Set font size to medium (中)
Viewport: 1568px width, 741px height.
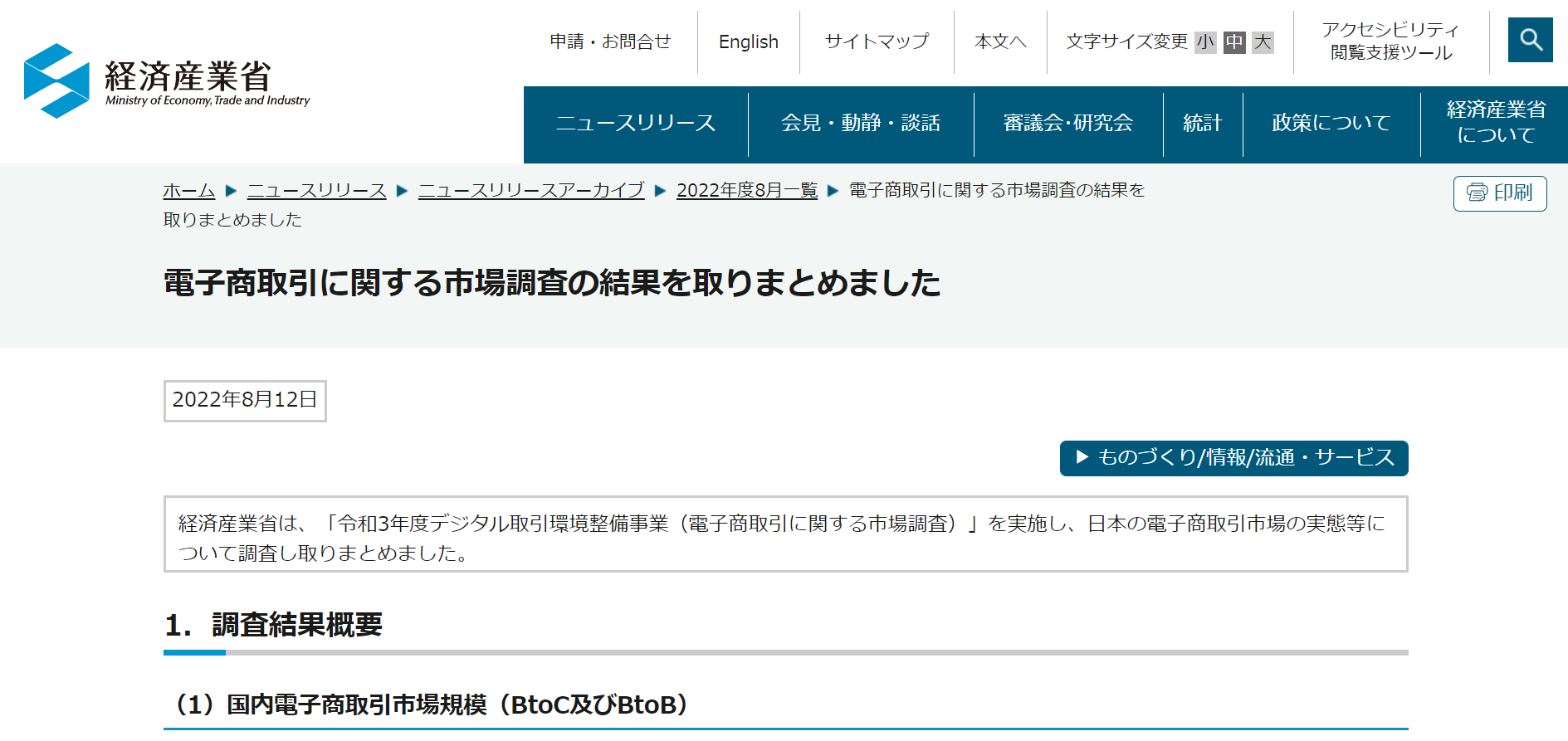(x=1234, y=42)
